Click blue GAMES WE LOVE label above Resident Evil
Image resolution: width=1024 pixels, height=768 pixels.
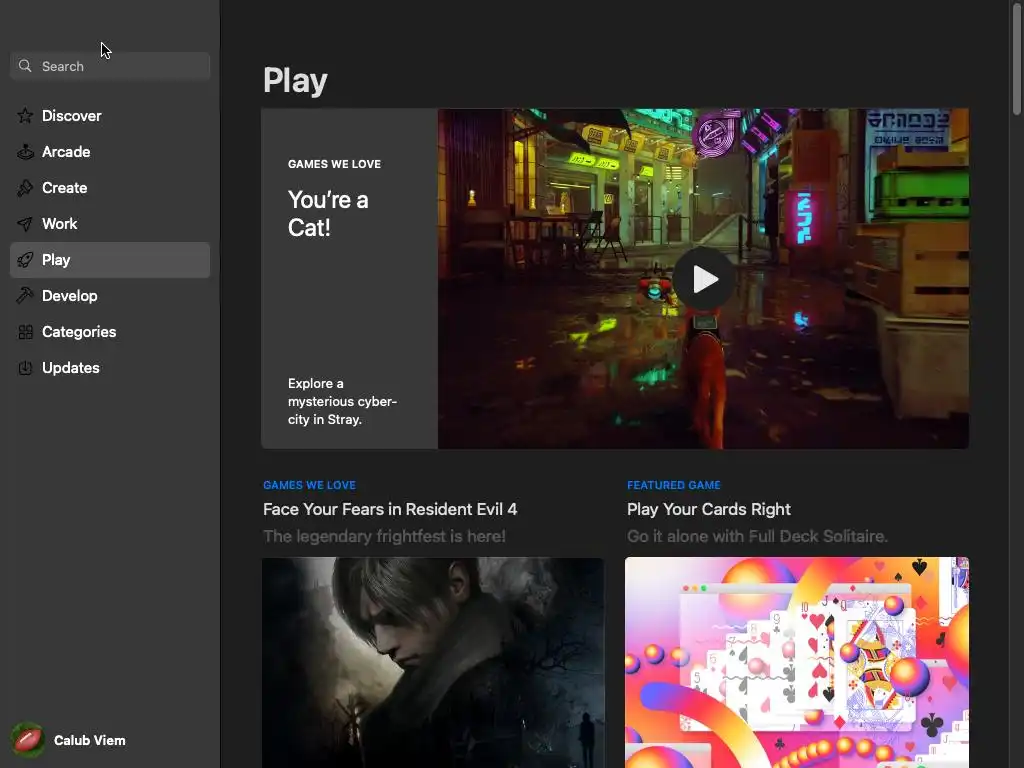[x=310, y=485]
